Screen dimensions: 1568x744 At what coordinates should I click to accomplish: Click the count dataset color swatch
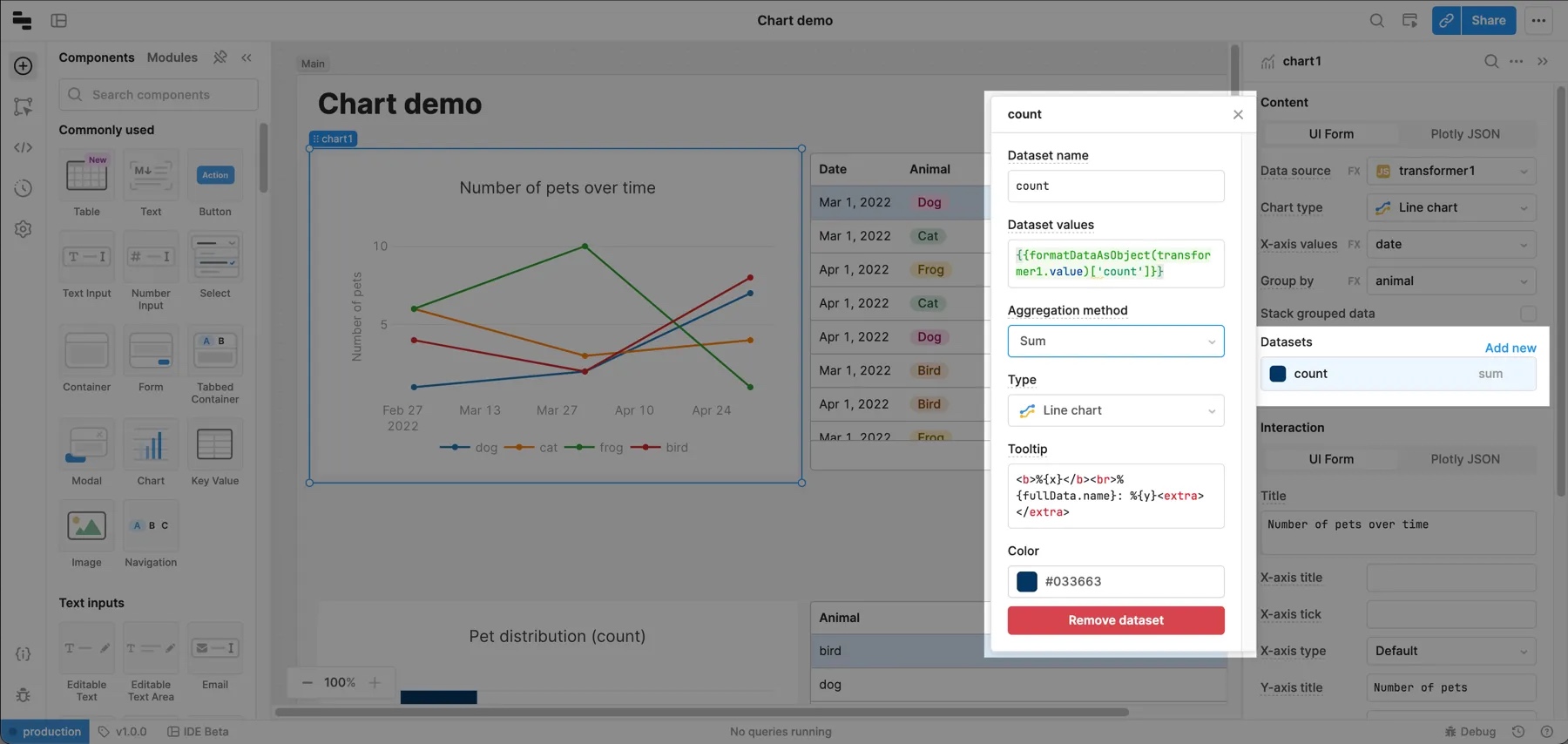tap(1277, 374)
